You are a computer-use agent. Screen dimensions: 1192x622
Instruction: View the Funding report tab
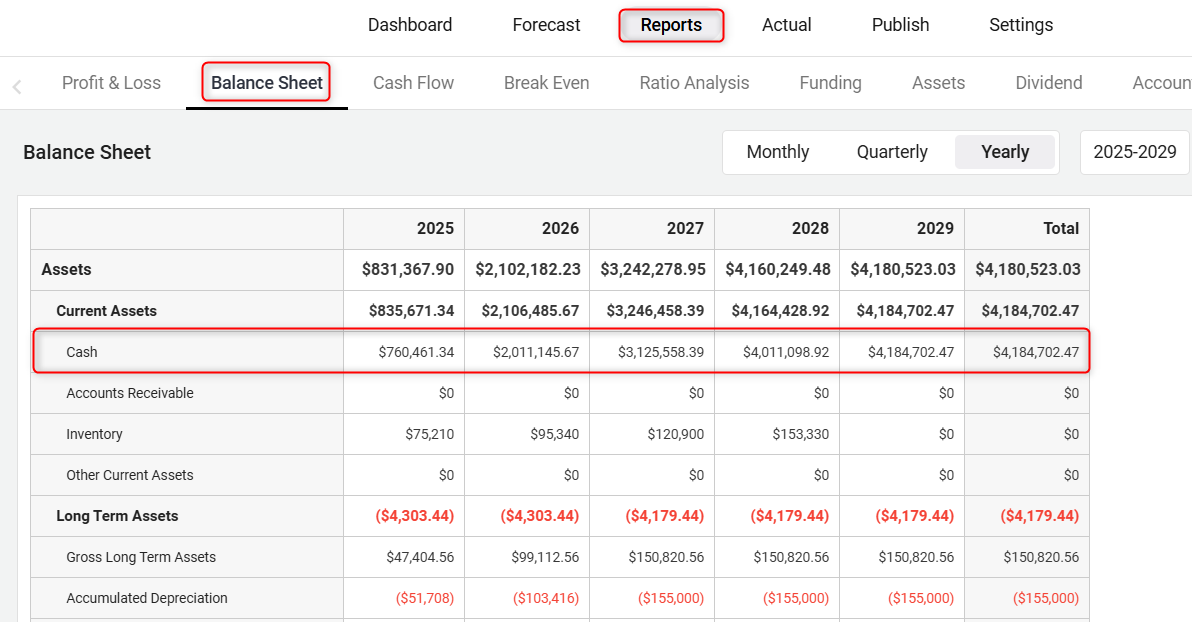pyautogui.click(x=830, y=83)
